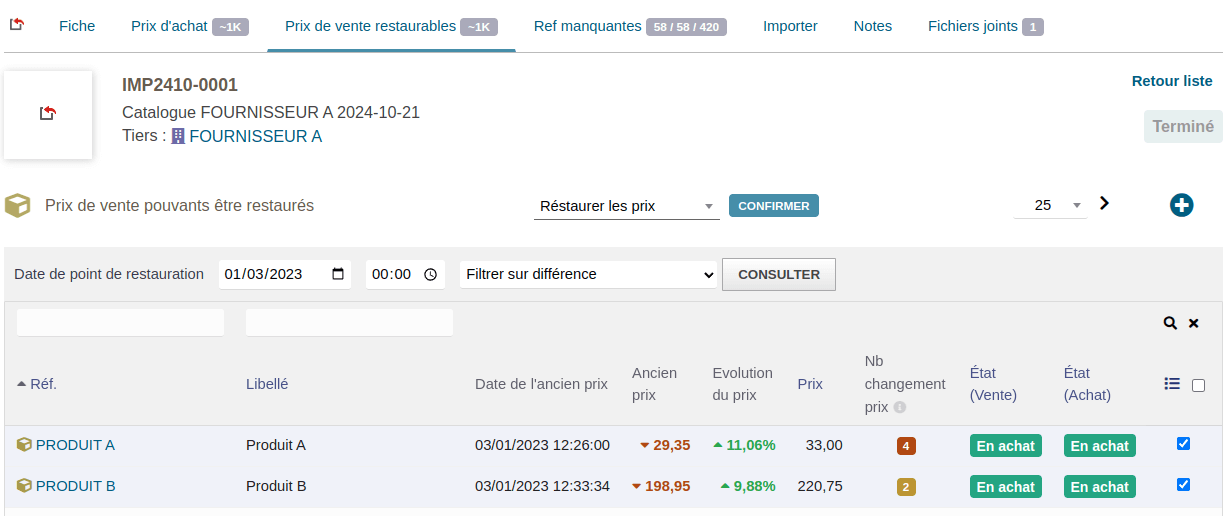Open the Réstaurer les prix dropdown
Viewport: 1229px width, 516px height.
tap(626, 206)
